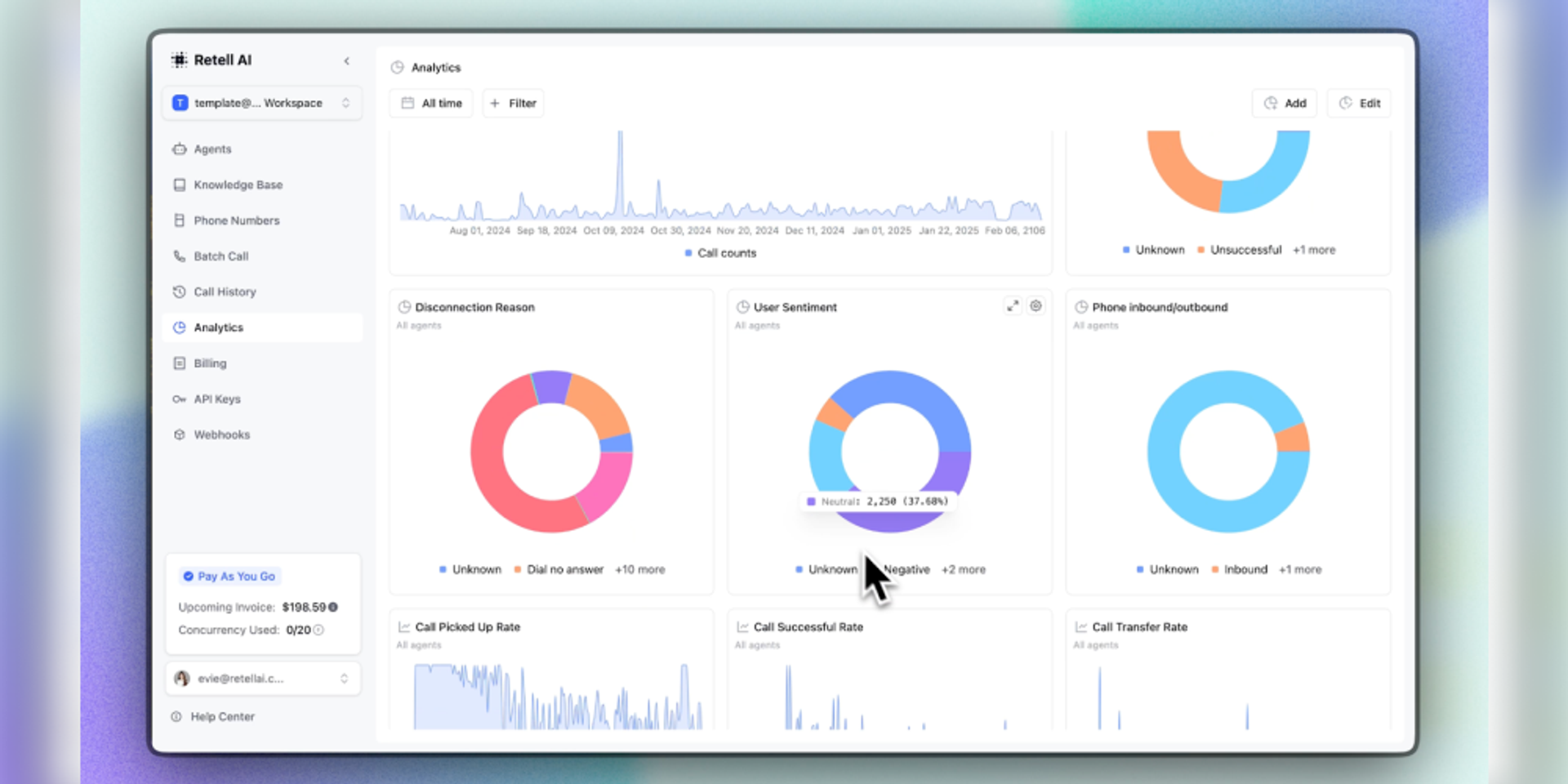Click the Retell AI logo icon
The width and height of the screenshot is (1568, 784).
pos(179,60)
